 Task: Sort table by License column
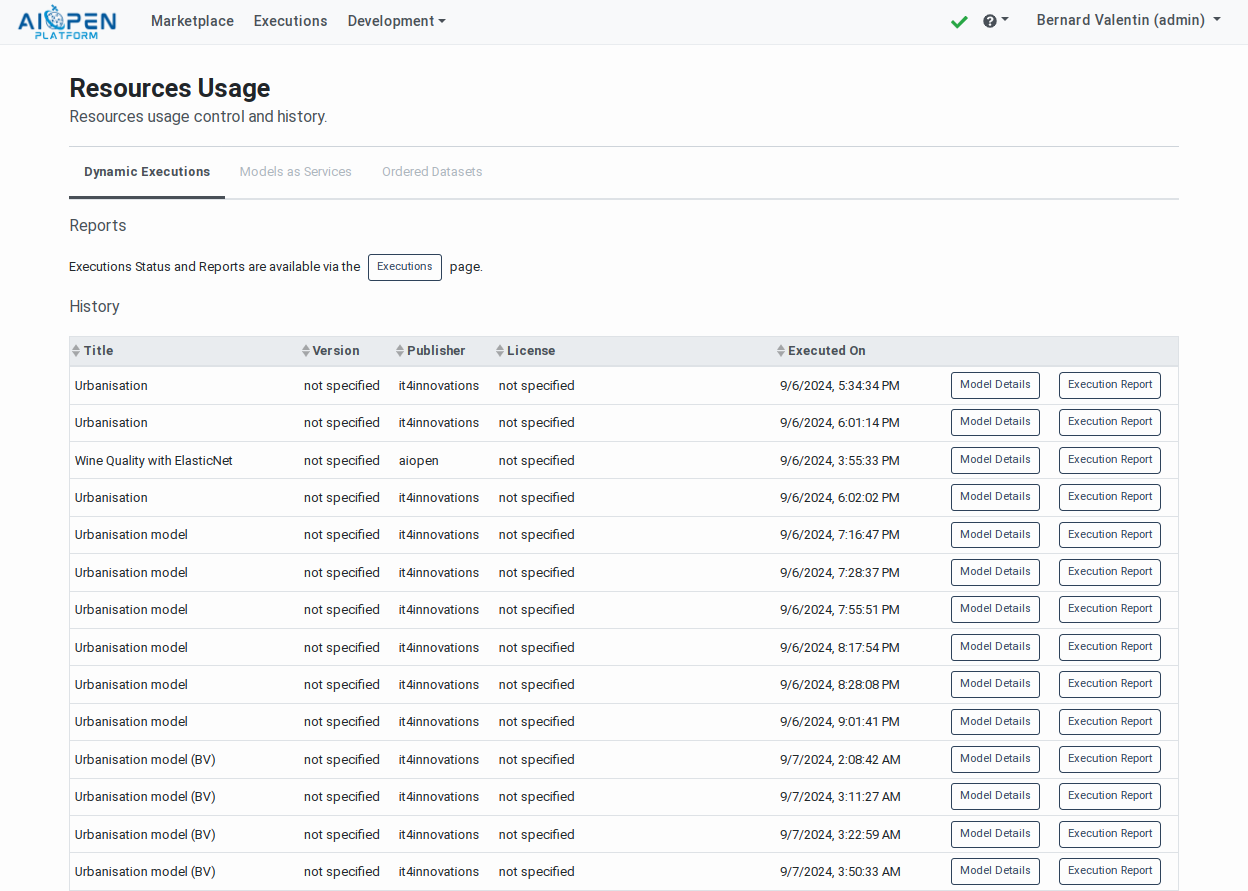(530, 351)
